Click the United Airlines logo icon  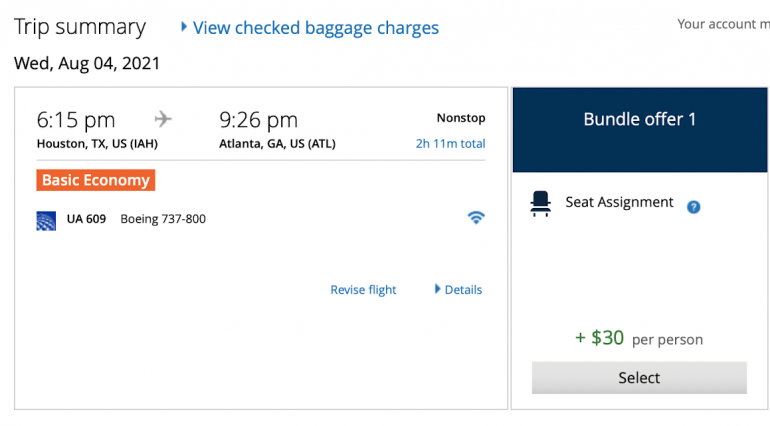point(46,220)
